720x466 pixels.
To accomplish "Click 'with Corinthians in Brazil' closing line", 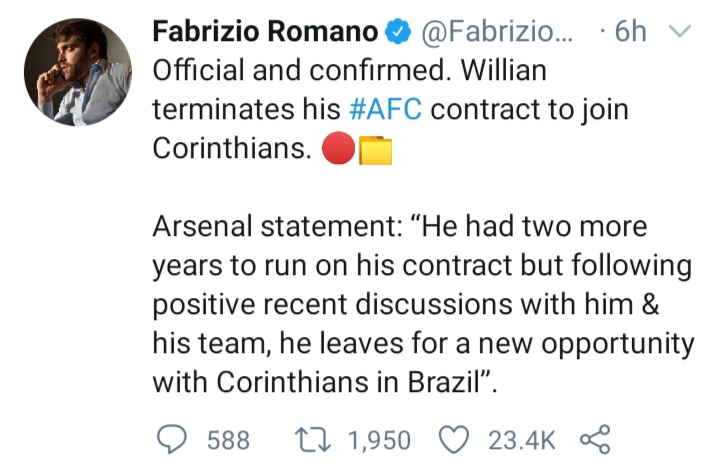I will click(325, 382).
